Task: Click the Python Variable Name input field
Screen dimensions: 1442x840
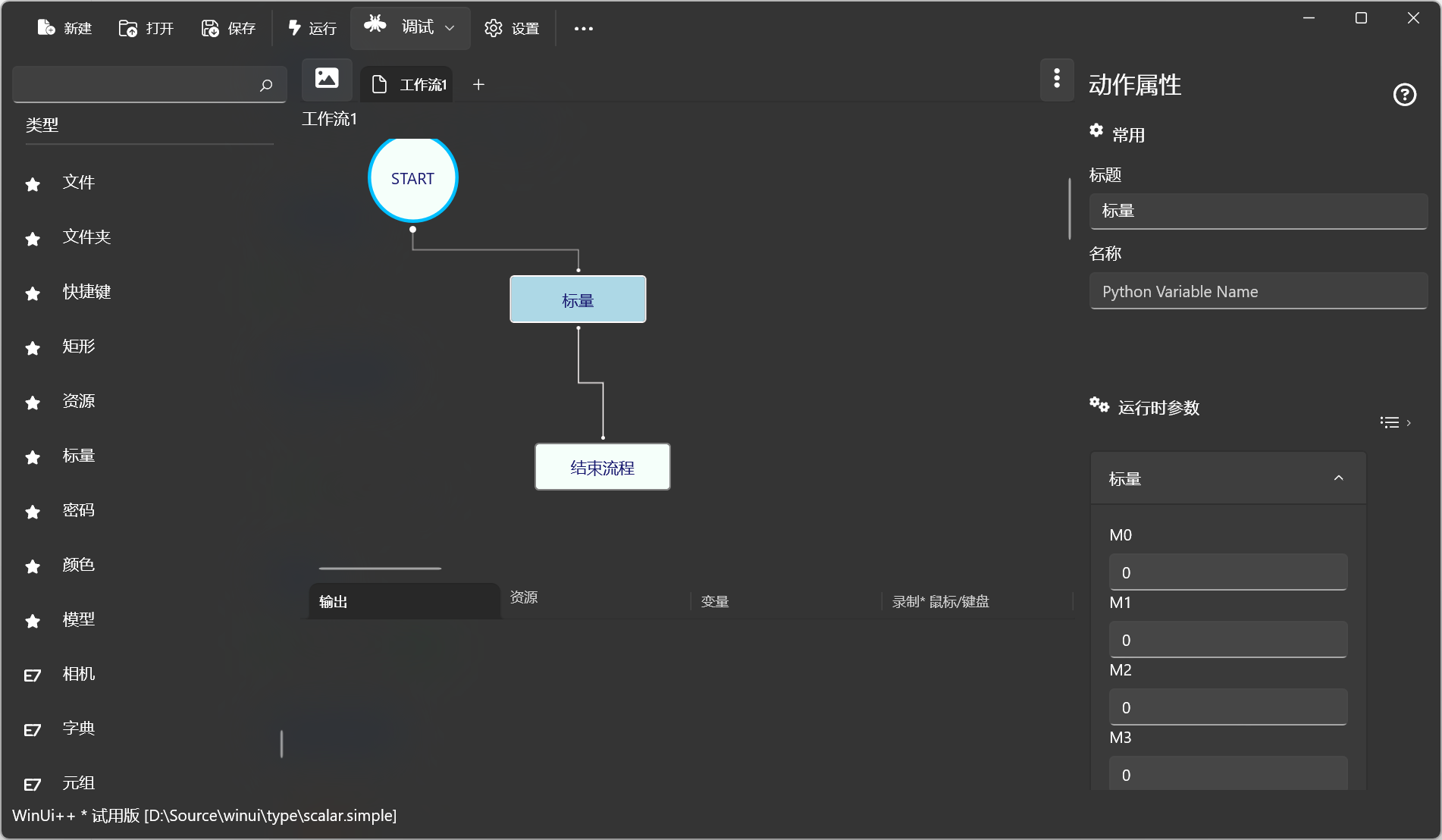Action: 1258,292
